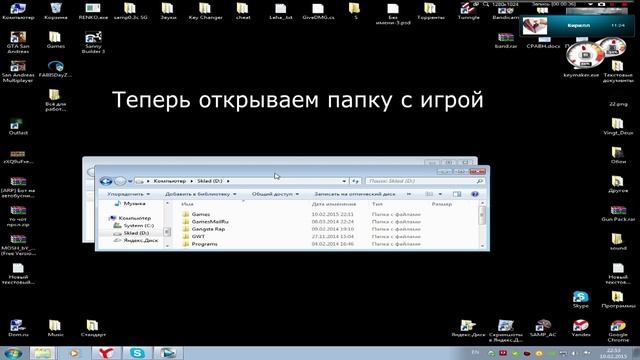Click the address bar refresh button
The width and height of the screenshot is (640, 360).
pos(356,181)
